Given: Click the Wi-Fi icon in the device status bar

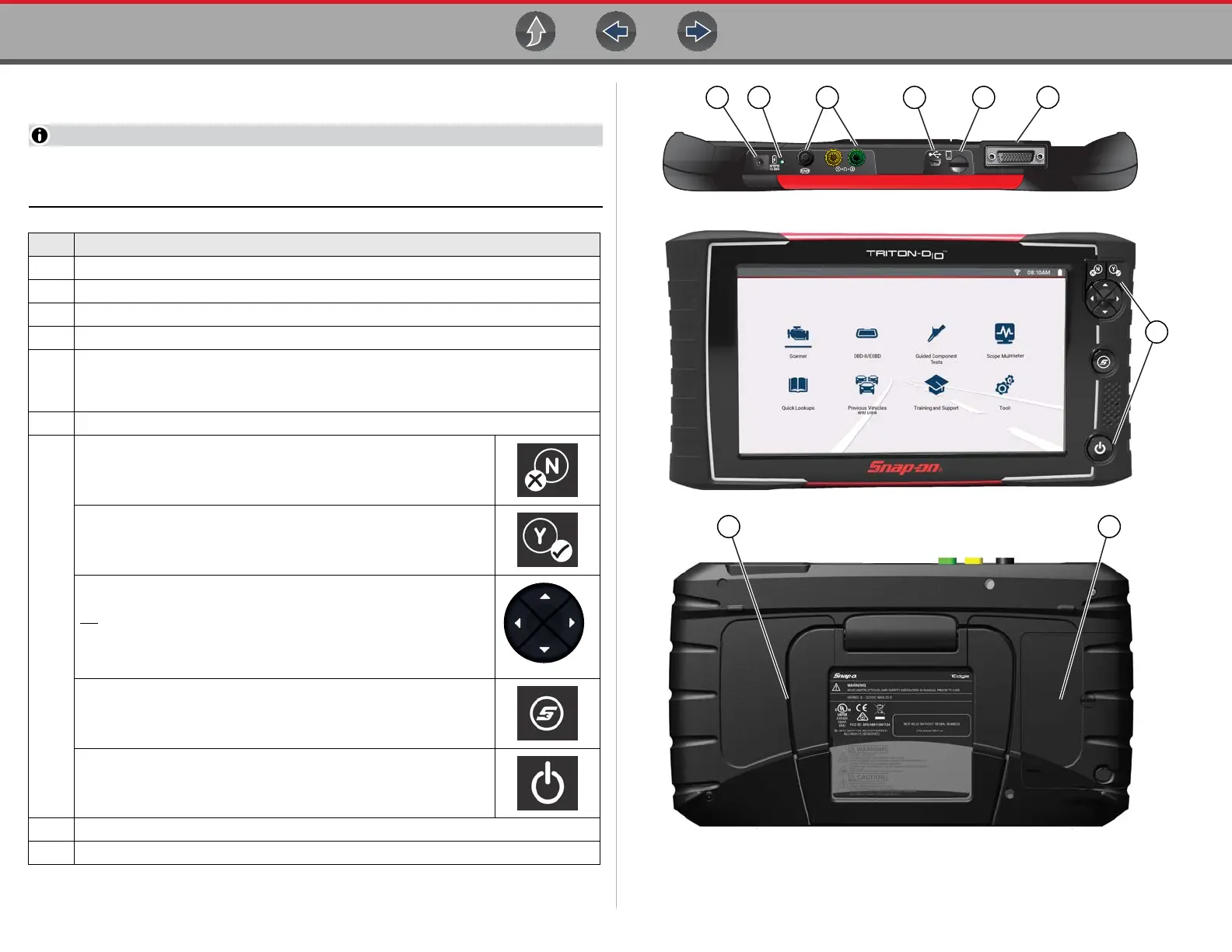Looking at the screenshot, I should click(x=1017, y=272).
